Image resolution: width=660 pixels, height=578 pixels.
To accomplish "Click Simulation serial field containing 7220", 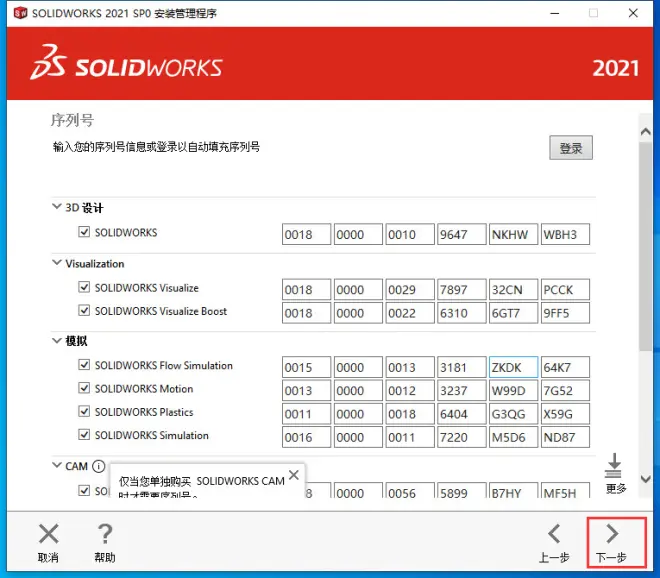I will click(462, 437).
